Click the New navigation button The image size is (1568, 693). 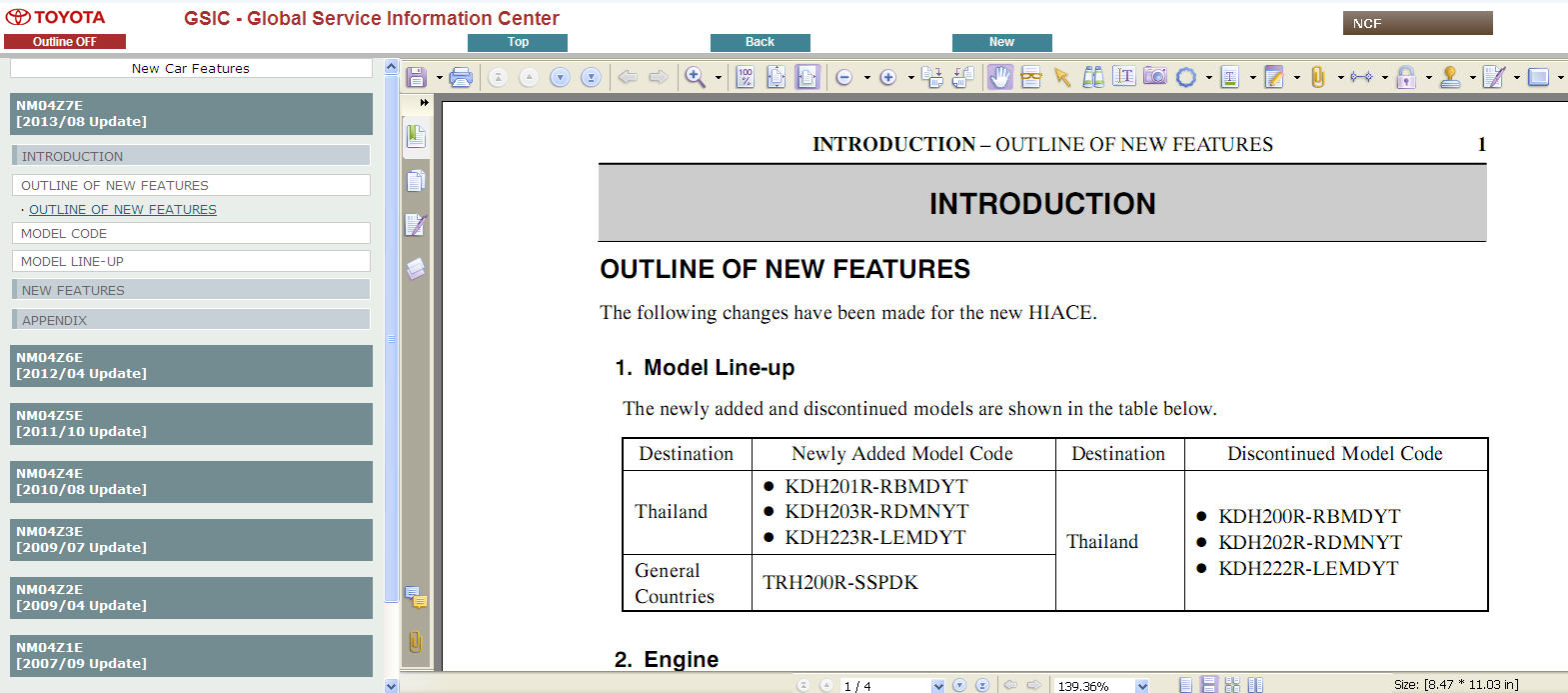point(1001,42)
